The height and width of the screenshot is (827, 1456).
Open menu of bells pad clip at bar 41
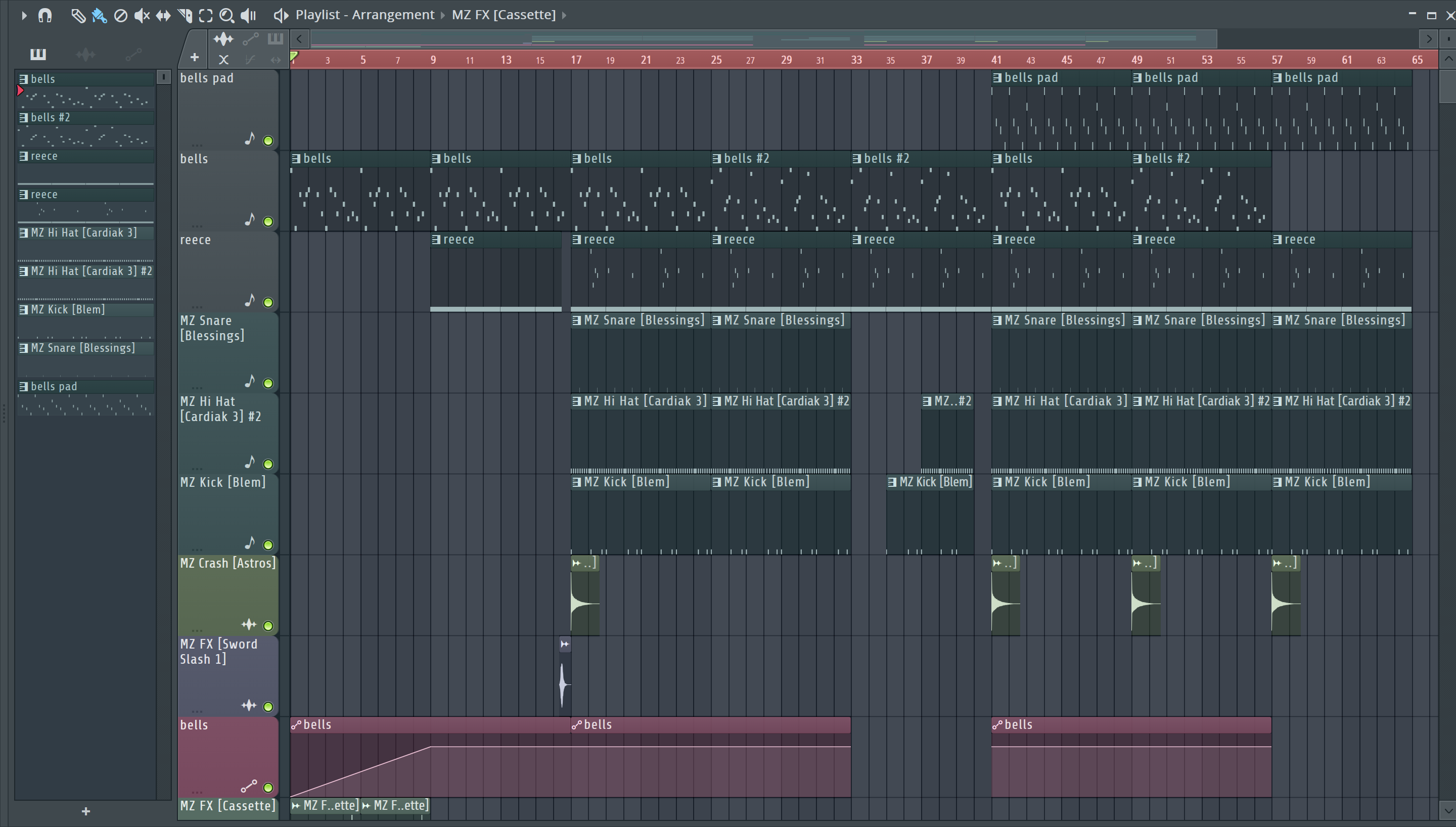coord(997,78)
